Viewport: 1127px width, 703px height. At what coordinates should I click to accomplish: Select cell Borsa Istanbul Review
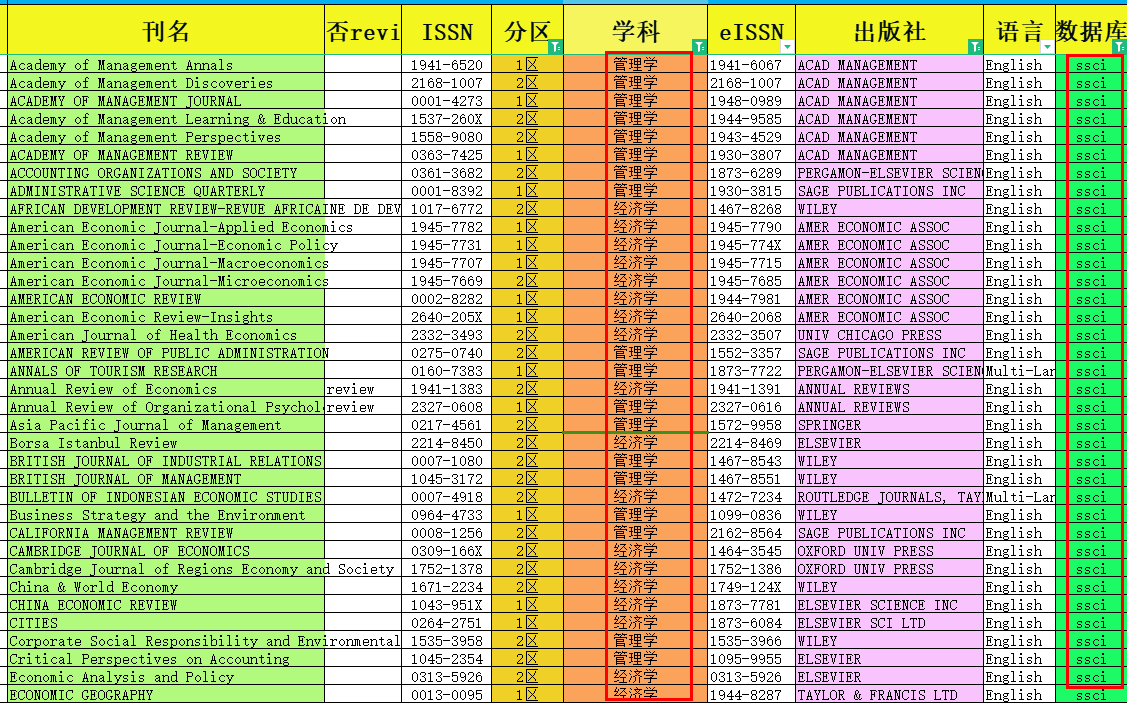pos(166,443)
